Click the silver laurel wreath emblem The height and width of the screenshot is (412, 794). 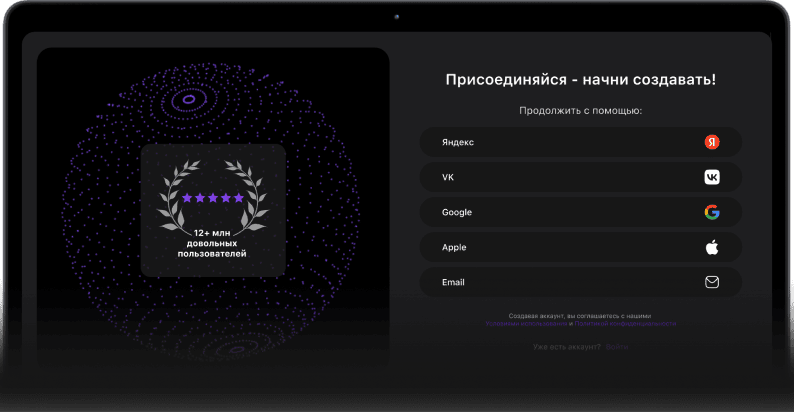[x=213, y=196]
